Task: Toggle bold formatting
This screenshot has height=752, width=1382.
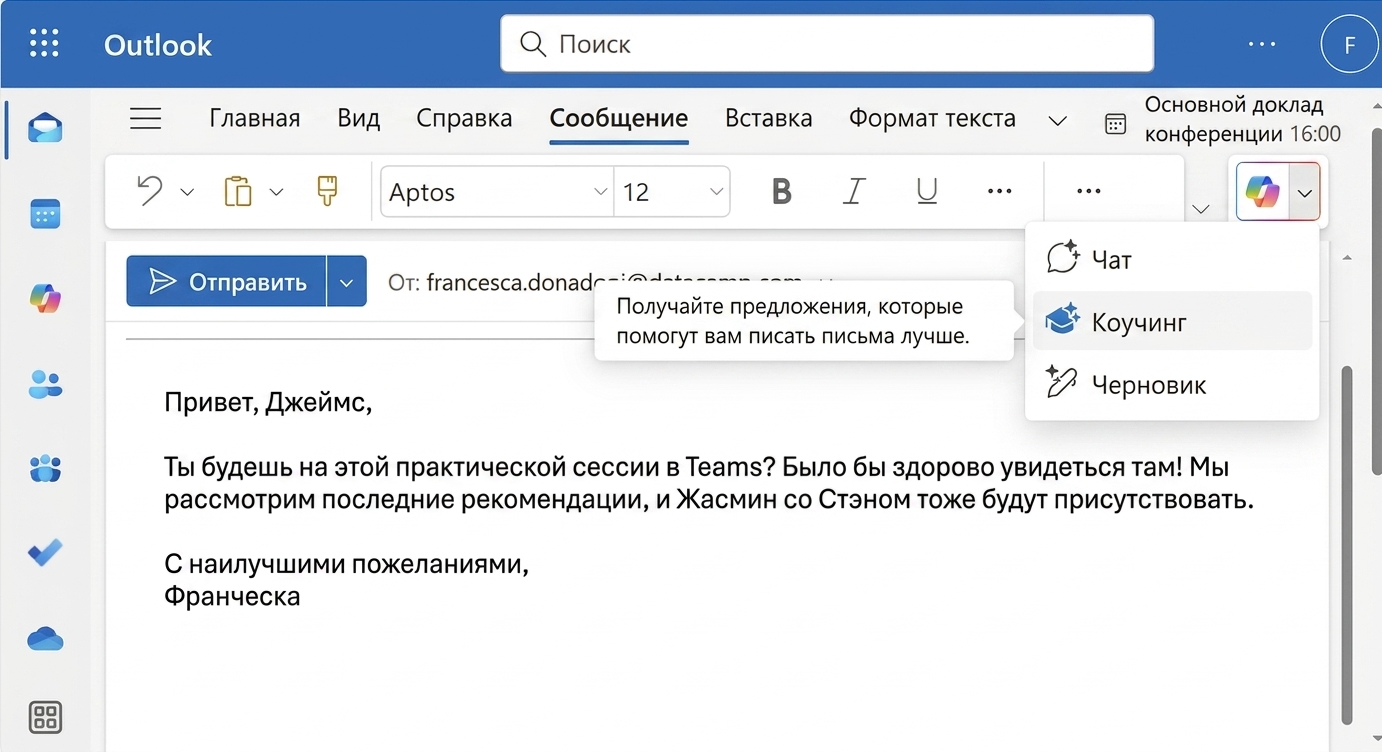Action: (782, 191)
